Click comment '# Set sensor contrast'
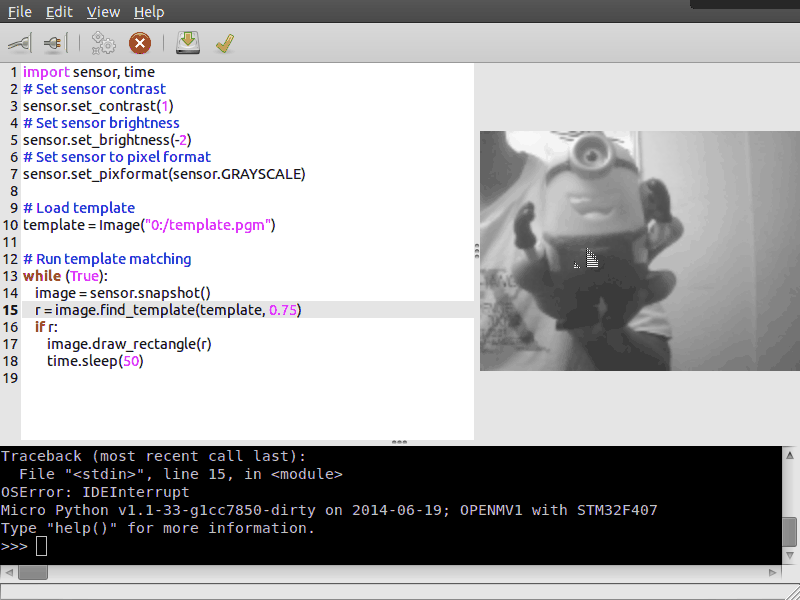This screenshot has height=600, width=800. click(94, 89)
